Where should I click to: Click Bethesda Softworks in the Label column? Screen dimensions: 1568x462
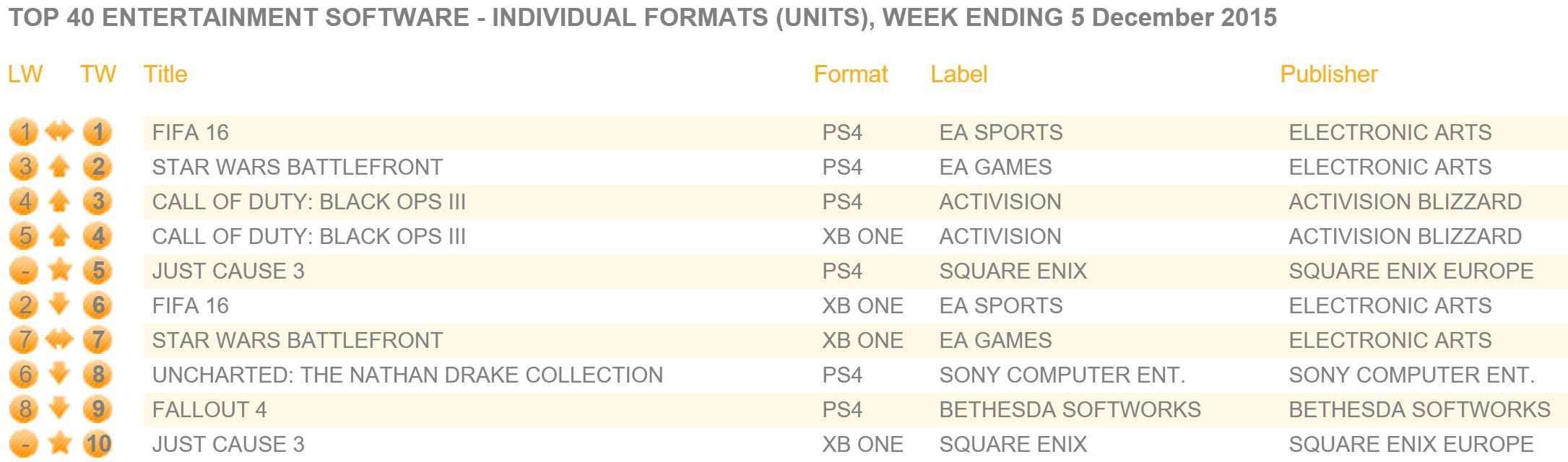point(1070,409)
